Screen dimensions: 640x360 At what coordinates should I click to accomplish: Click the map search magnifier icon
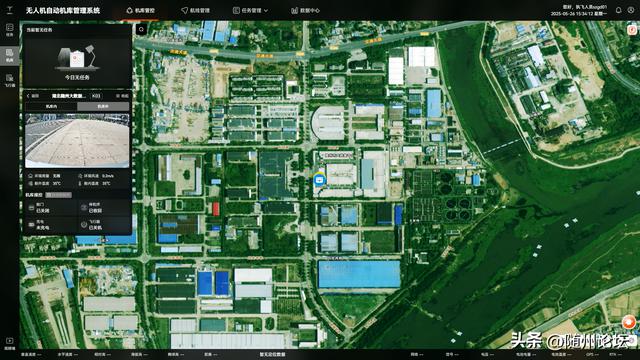[141, 29]
